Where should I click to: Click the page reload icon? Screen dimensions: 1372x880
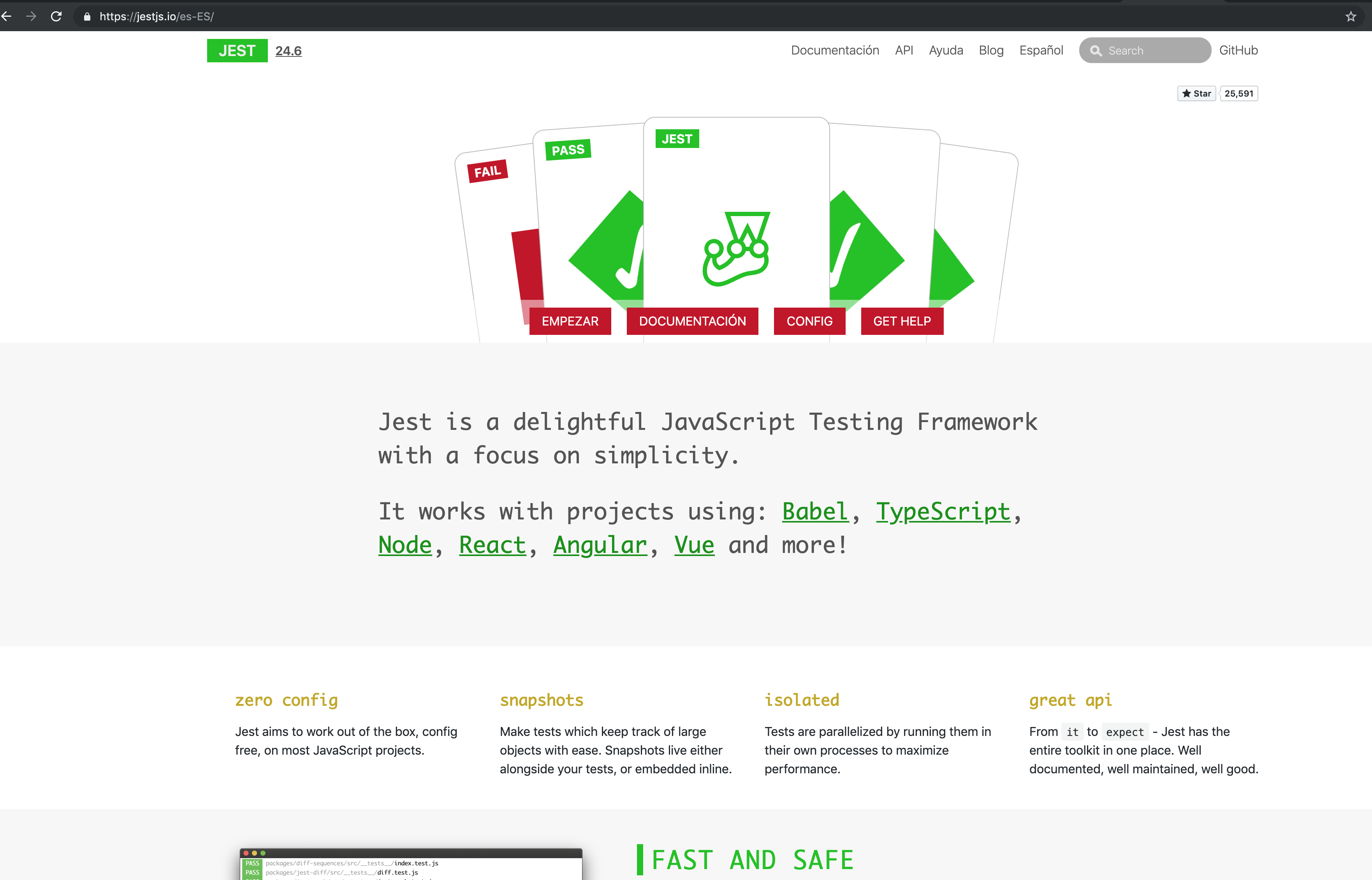[56, 17]
